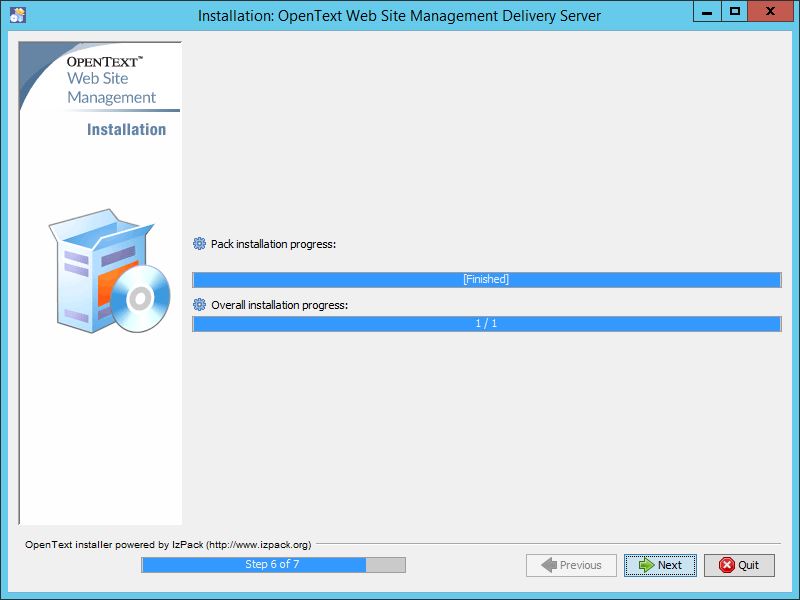Maximize the installer window
This screenshot has height=600, width=800.
735,11
